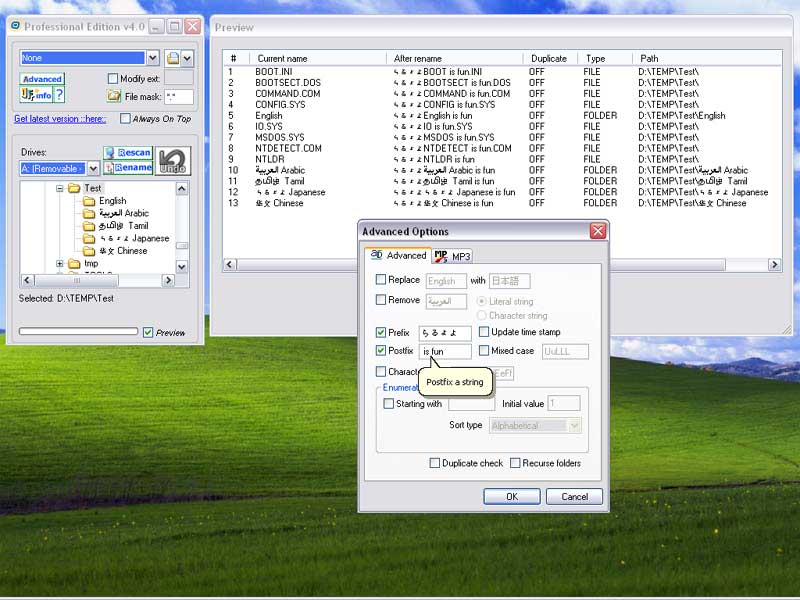This screenshot has height=600, width=800.
Task: Click the folder icon button beside the None dropdown
Action: pyautogui.click(x=172, y=58)
